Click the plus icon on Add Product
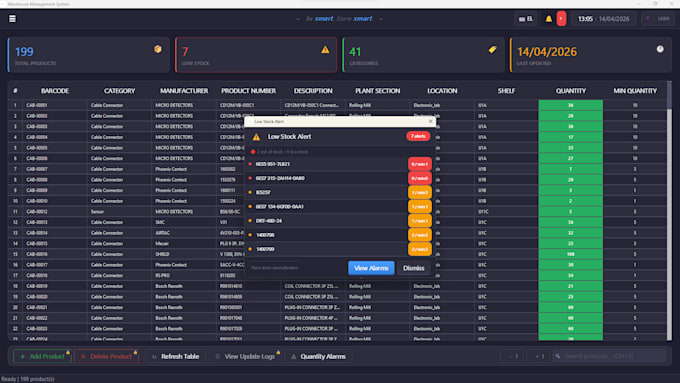This screenshot has height=383, width=680. [23, 357]
